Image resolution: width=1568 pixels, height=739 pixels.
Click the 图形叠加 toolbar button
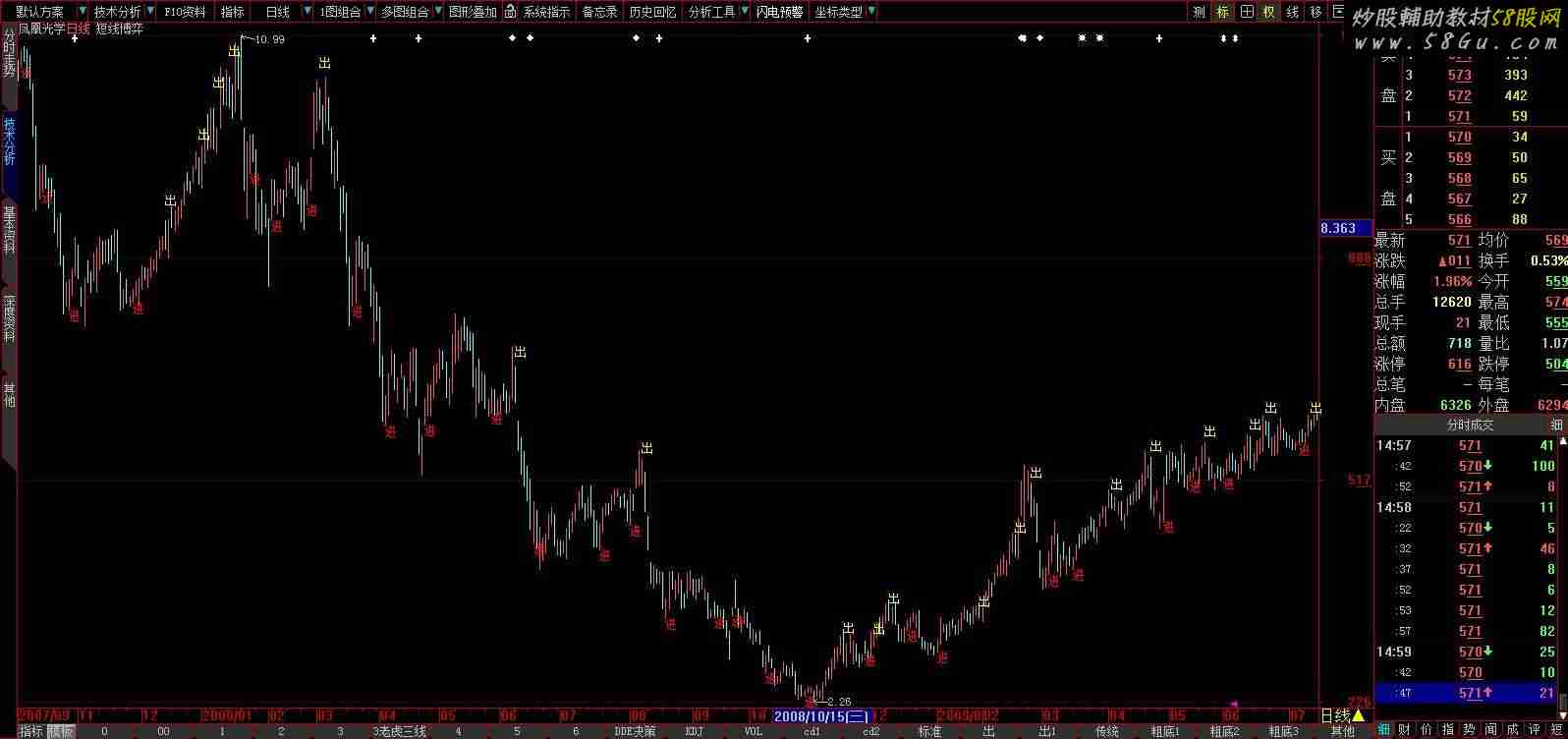pyautogui.click(x=473, y=12)
